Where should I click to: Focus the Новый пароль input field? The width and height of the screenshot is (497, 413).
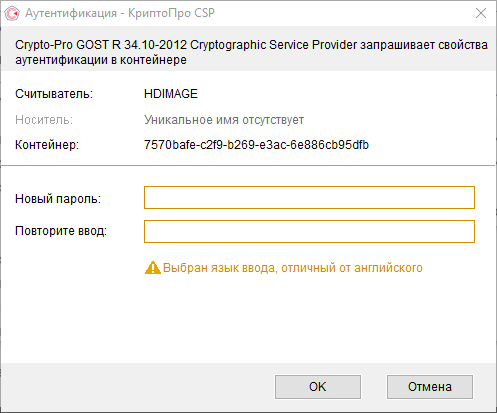pyautogui.click(x=309, y=198)
